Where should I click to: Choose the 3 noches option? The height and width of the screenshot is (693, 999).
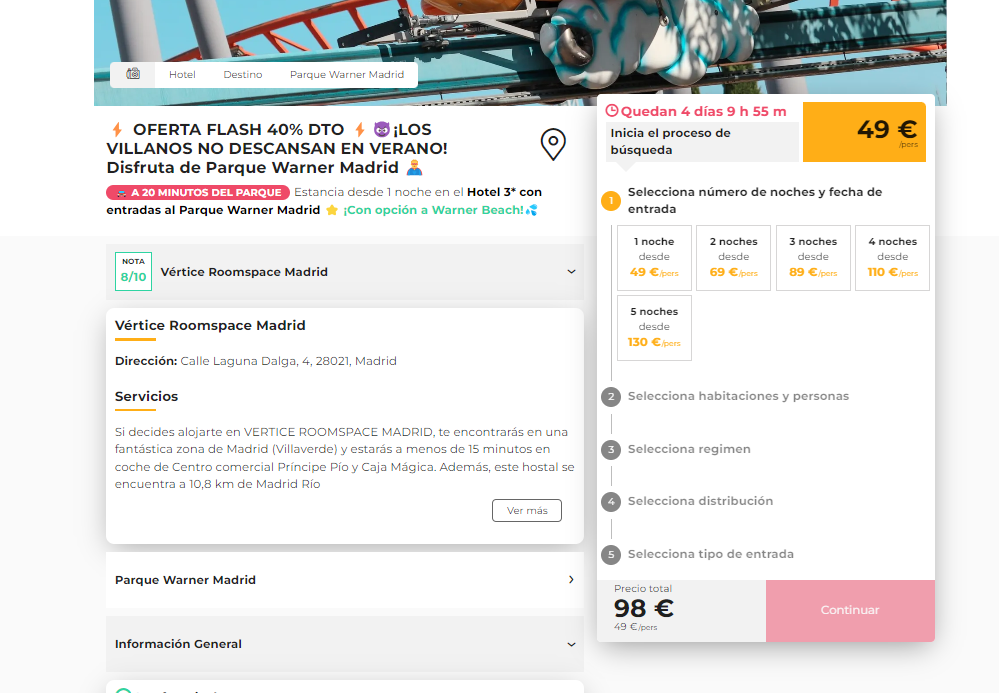813,258
